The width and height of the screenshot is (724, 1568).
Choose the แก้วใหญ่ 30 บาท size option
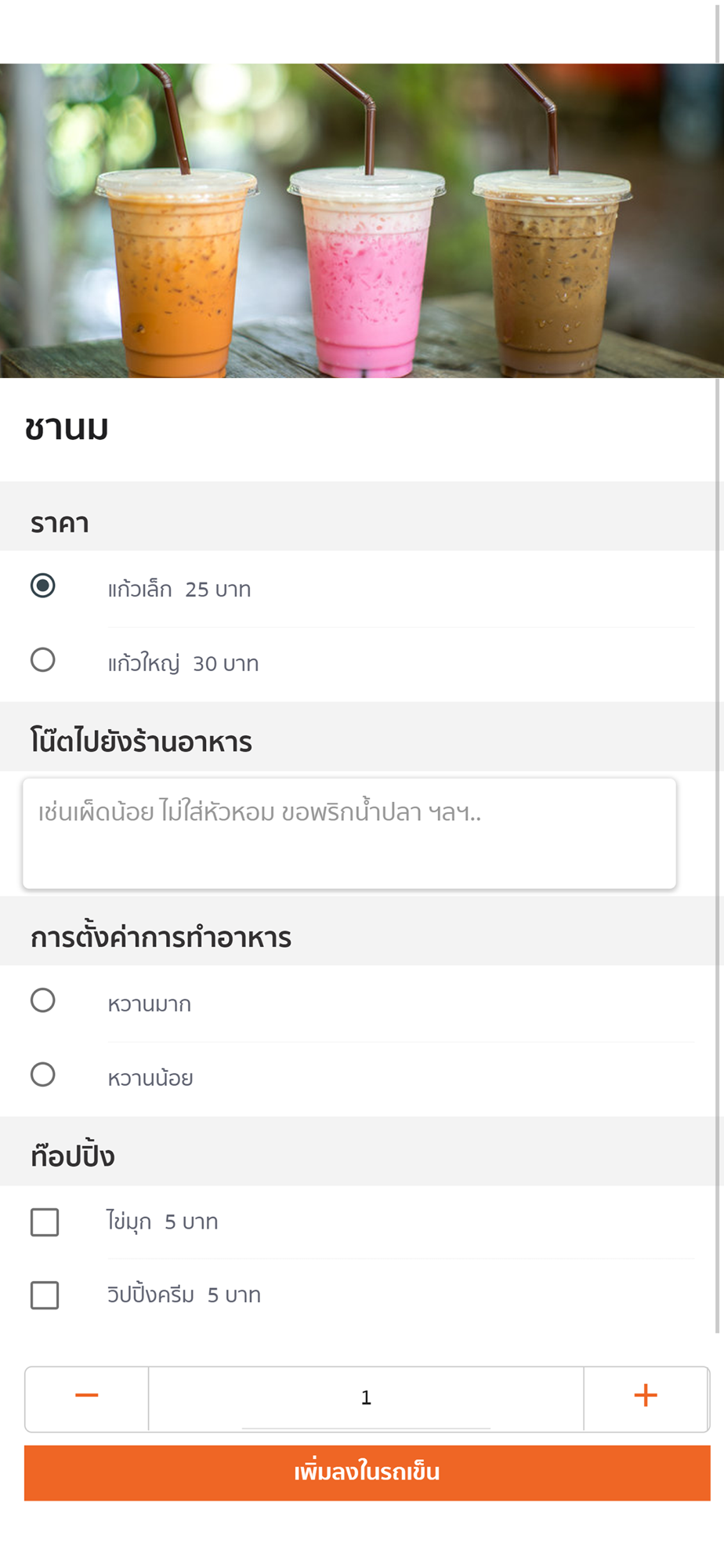tap(43, 660)
